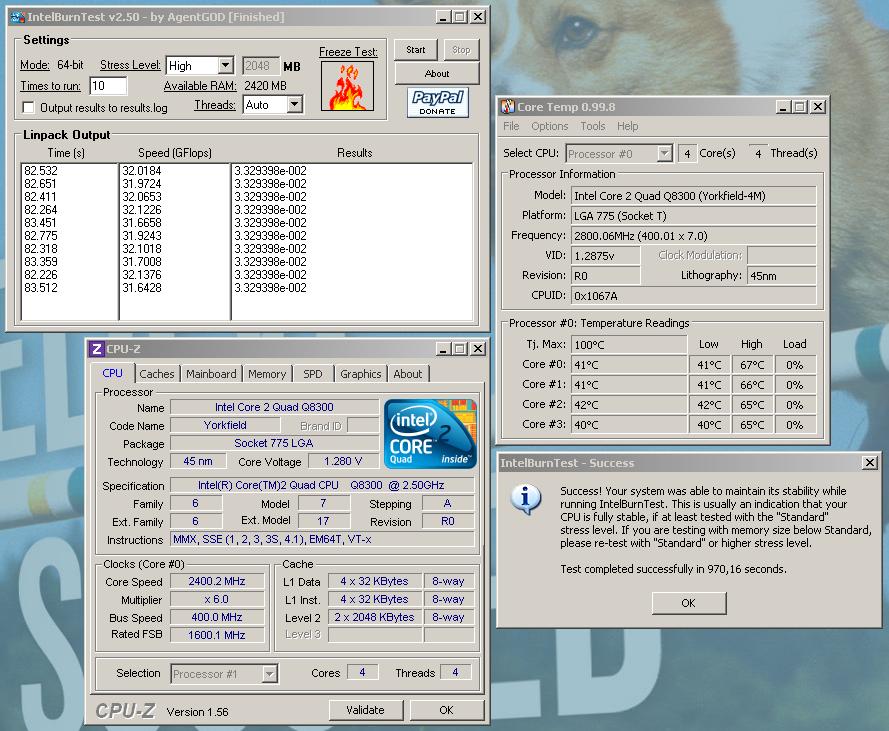The image size is (889, 731).
Task: Open the Options menu in Core Temp
Action: click(x=549, y=126)
